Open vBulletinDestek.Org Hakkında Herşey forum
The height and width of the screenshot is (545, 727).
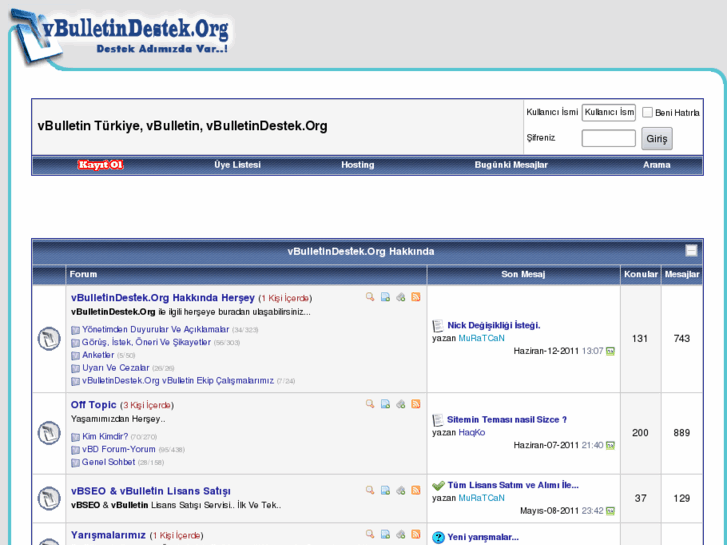163,298
